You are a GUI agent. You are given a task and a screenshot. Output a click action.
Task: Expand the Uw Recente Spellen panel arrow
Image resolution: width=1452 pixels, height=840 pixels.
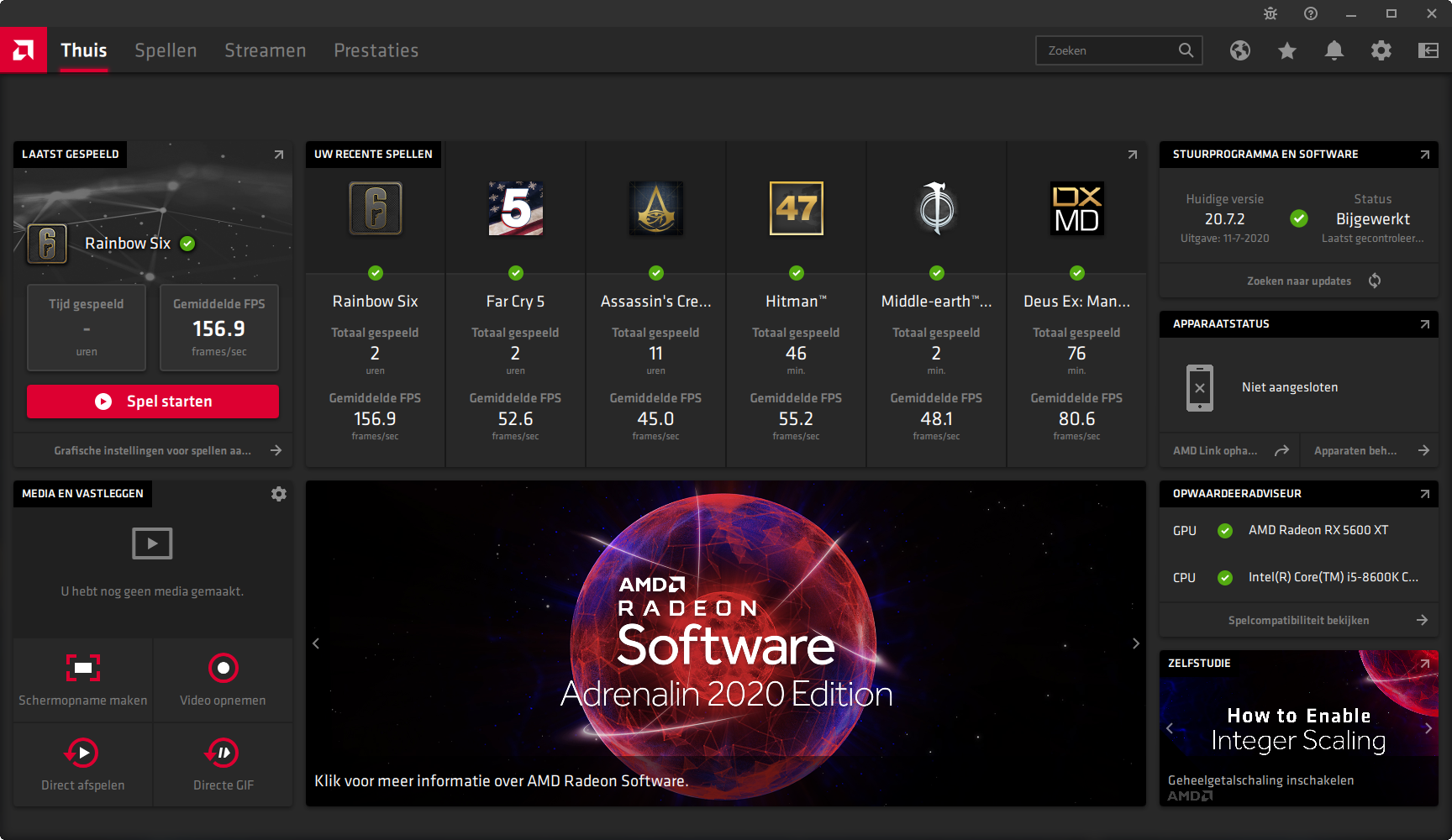[1133, 155]
